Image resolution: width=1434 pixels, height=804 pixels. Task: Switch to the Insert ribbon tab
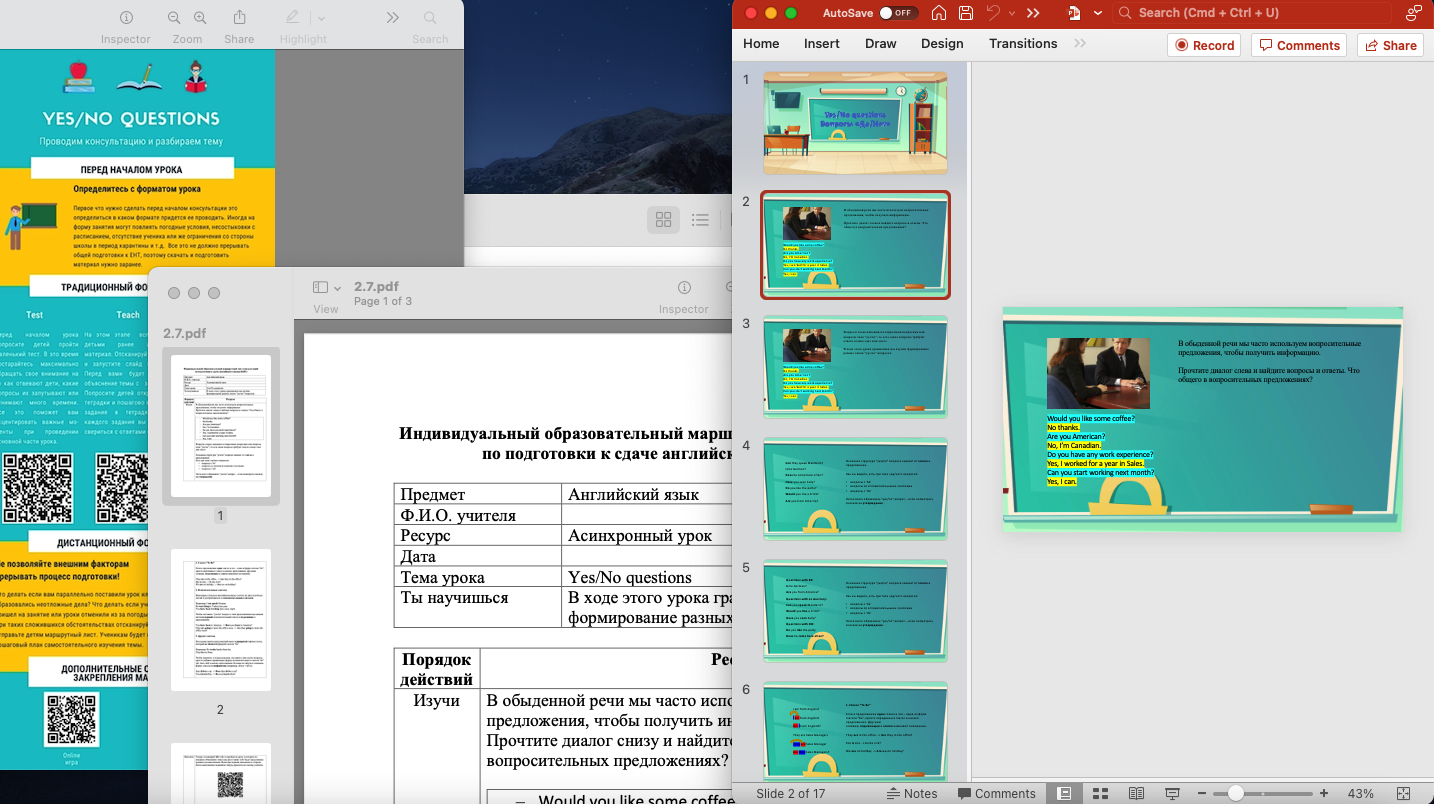[x=821, y=44]
